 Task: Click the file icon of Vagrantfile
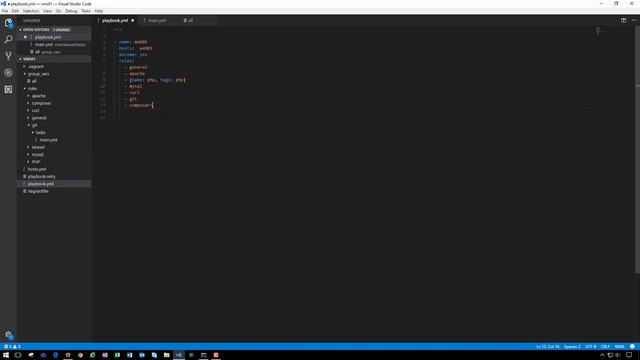click(x=24, y=191)
